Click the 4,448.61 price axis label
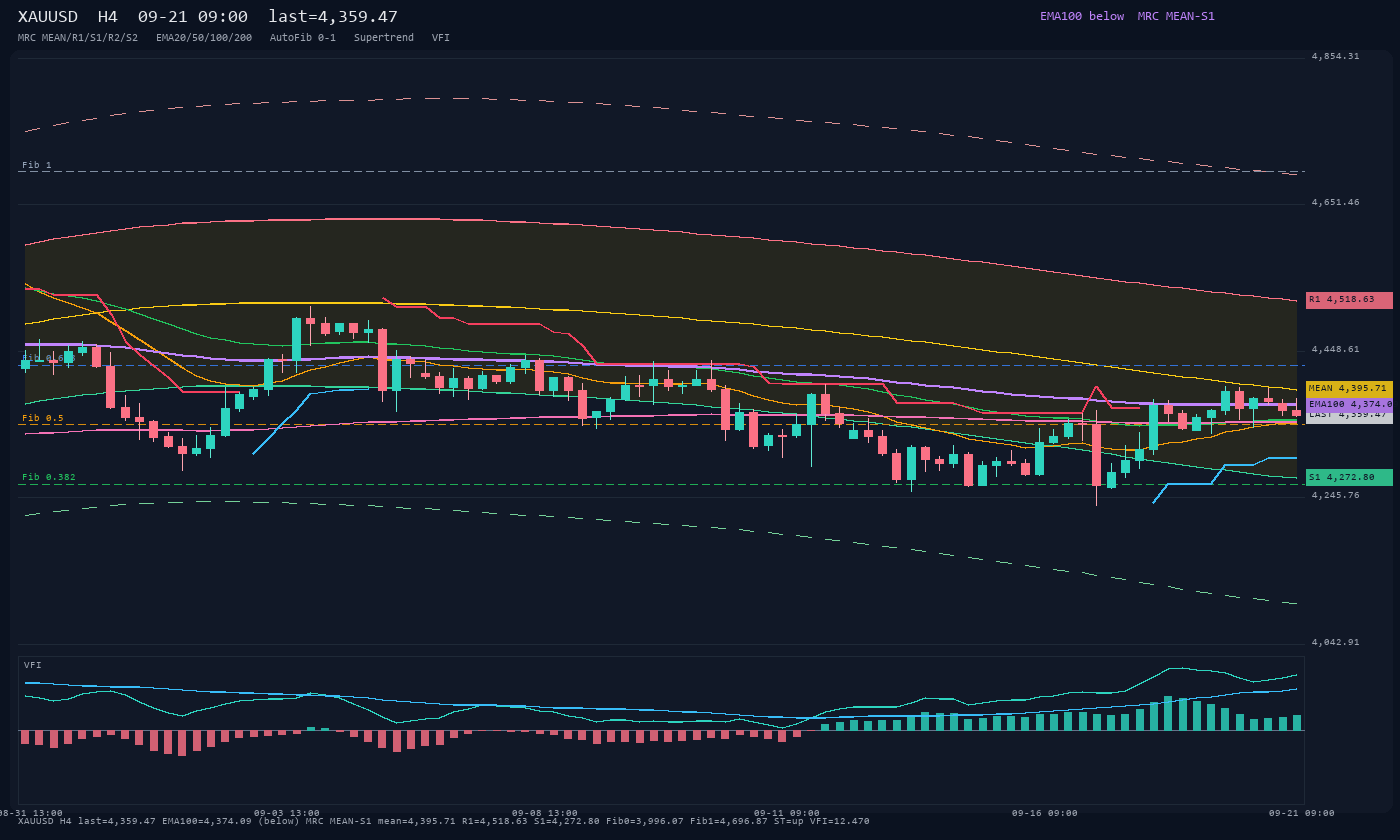This screenshot has width=1400, height=840. [1335, 350]
